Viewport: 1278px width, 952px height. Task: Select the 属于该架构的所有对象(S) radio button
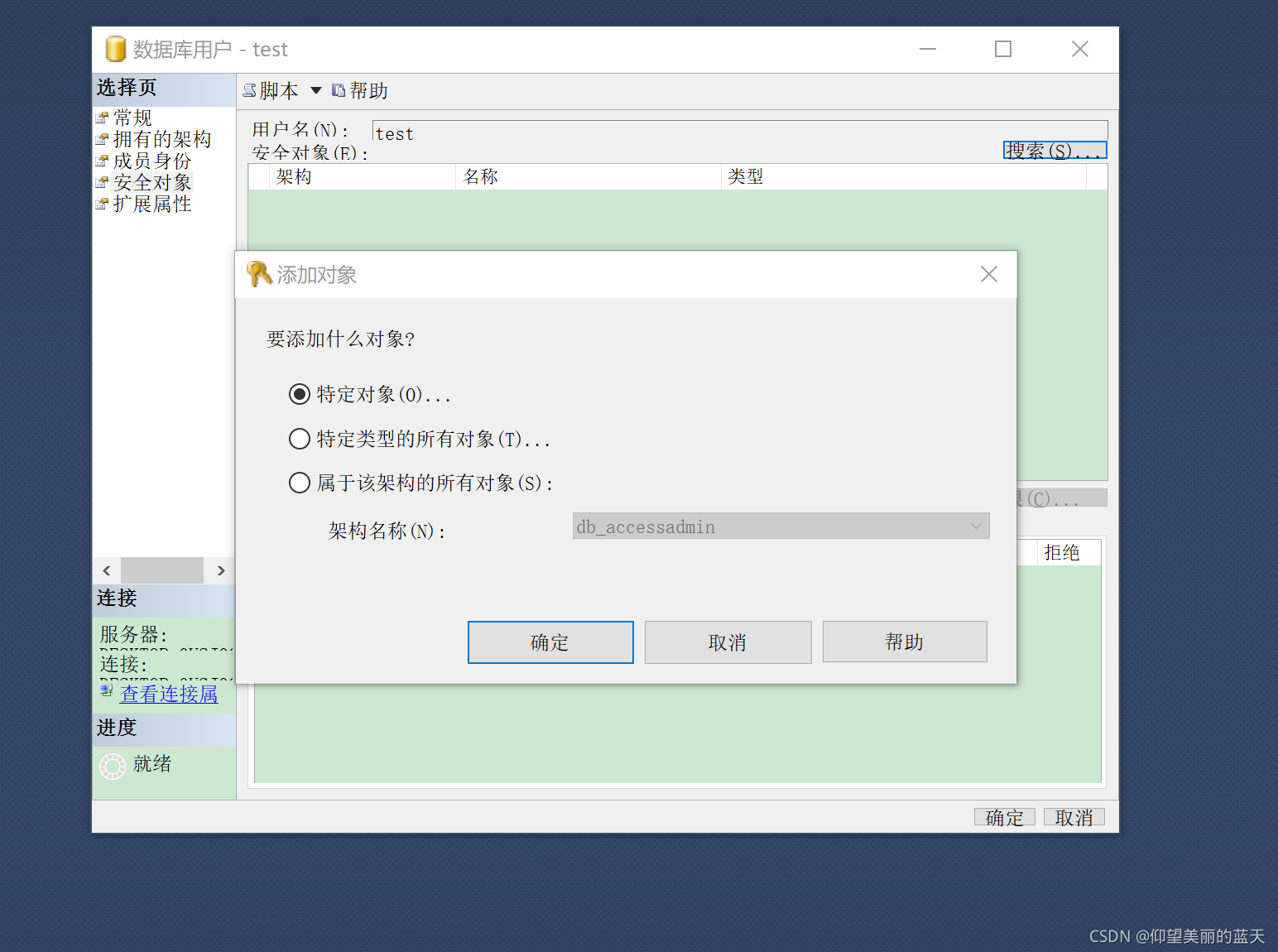pyautogui.click(x=299, y=483)
